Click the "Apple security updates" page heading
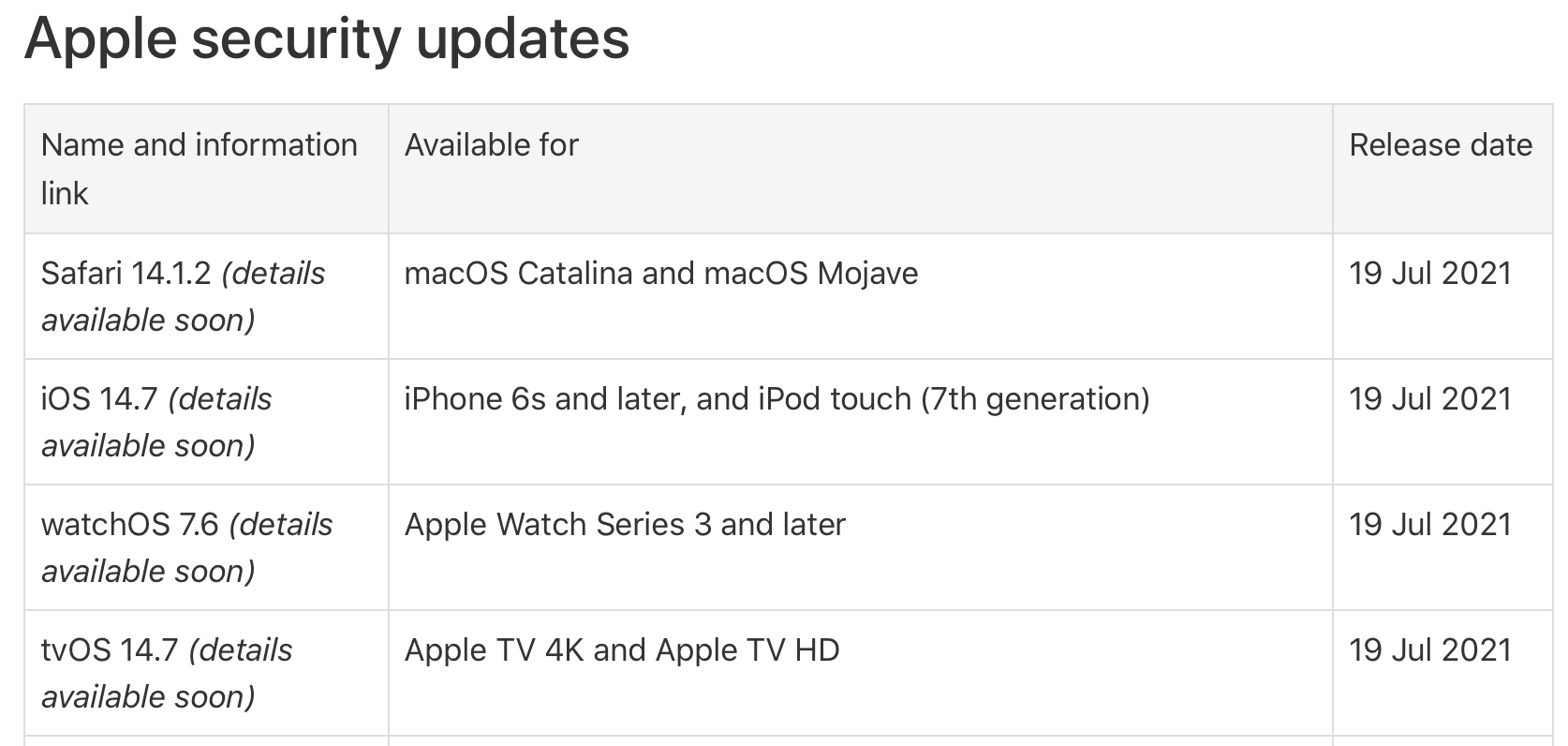This screenshot has width=1568, height=746. click(327, 39)
